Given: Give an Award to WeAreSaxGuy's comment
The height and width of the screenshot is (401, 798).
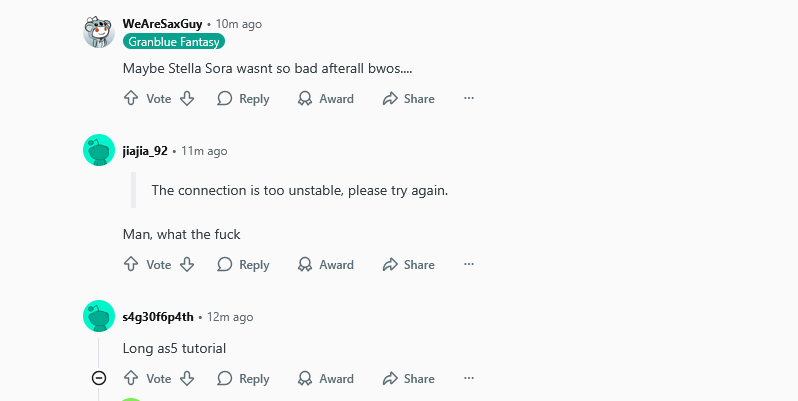Looking at the screenshot, I should pyautogui.click(x=326, y=98).
